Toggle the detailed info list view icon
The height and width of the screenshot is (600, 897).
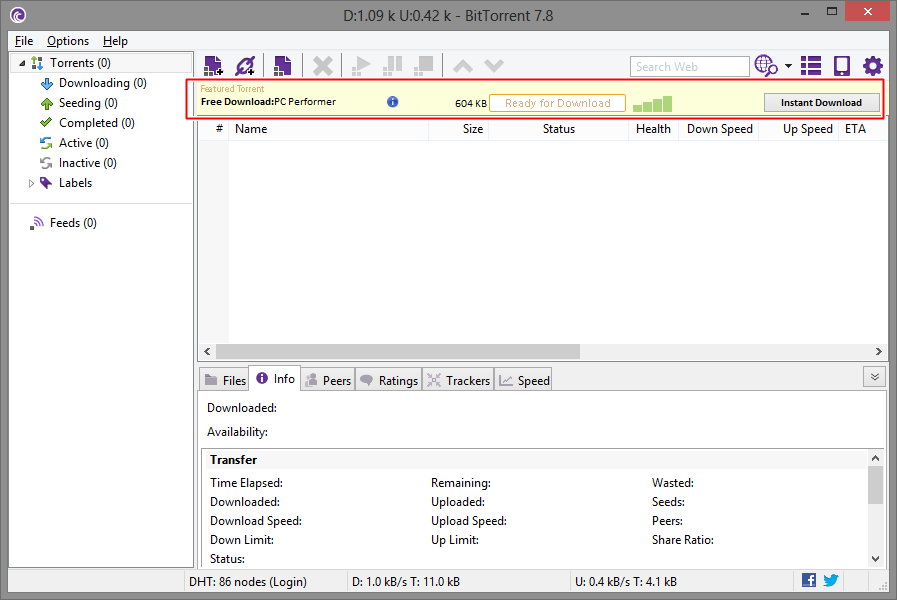click(811, 66)
